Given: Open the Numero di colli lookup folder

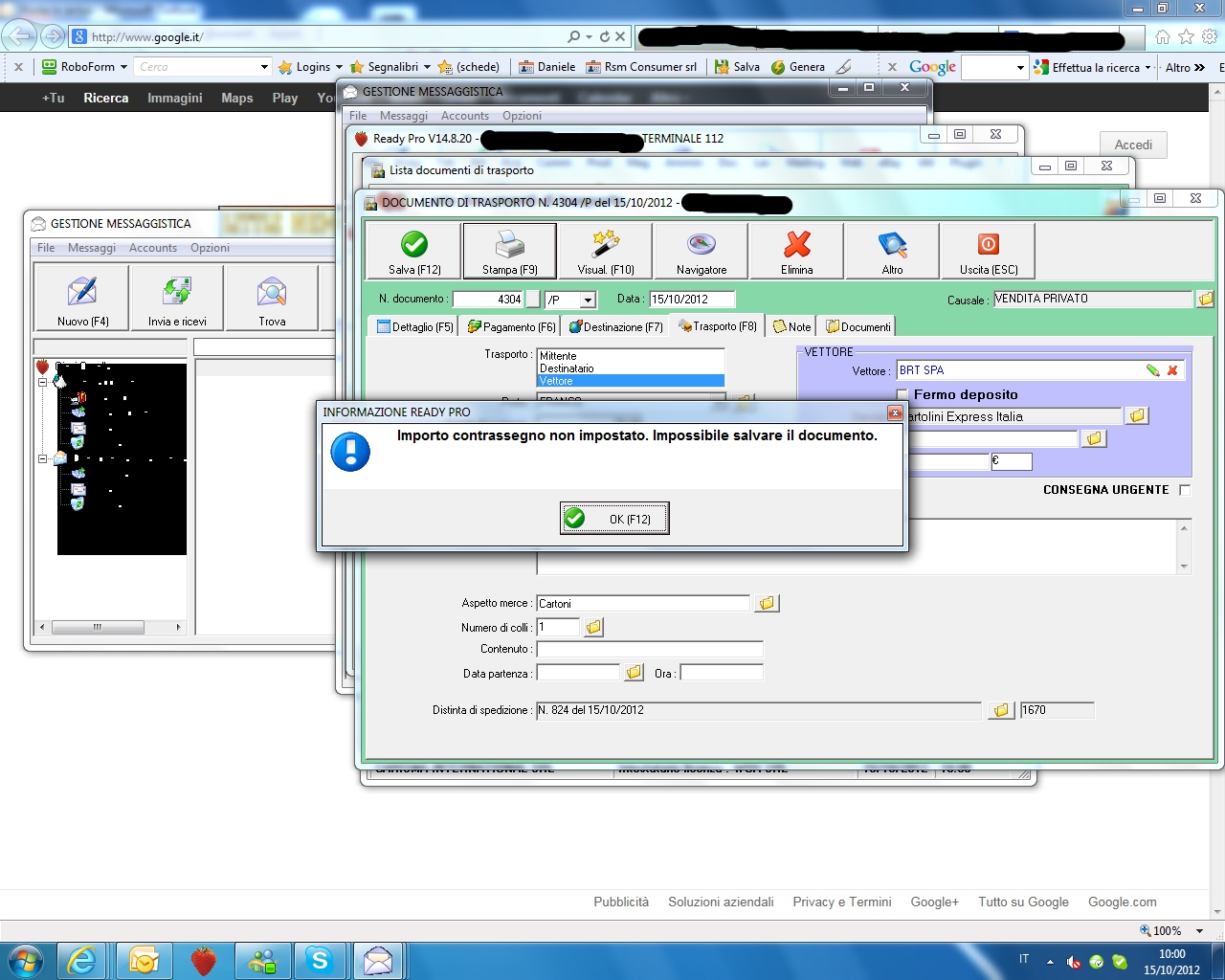Looking at the screenshot, I should click(x=593, y=627).
